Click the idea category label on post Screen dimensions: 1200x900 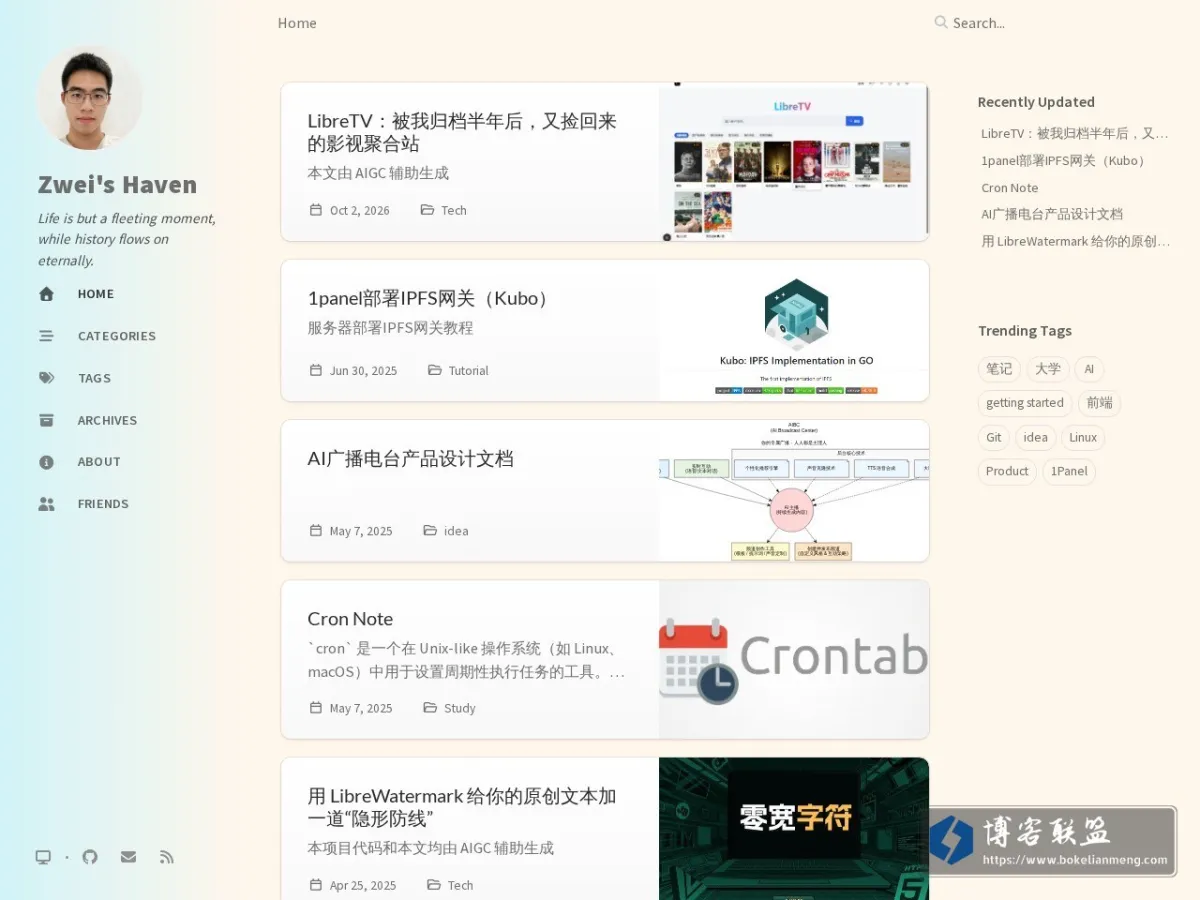pyautogui.click(x=456, y=531)
